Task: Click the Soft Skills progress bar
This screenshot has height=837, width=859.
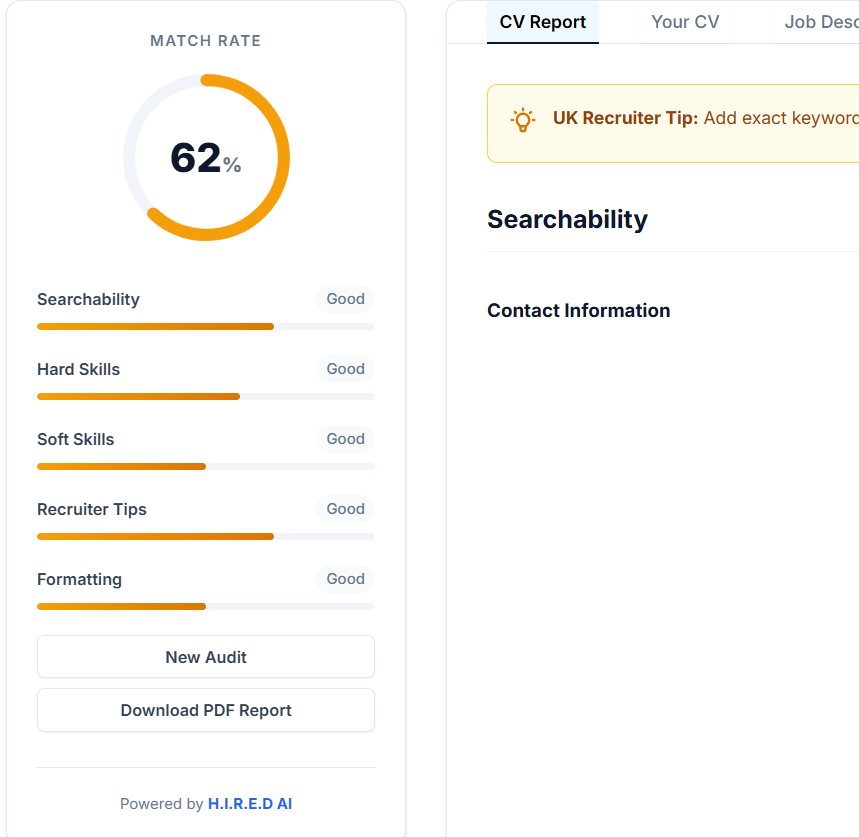Action: click(206, 466)
